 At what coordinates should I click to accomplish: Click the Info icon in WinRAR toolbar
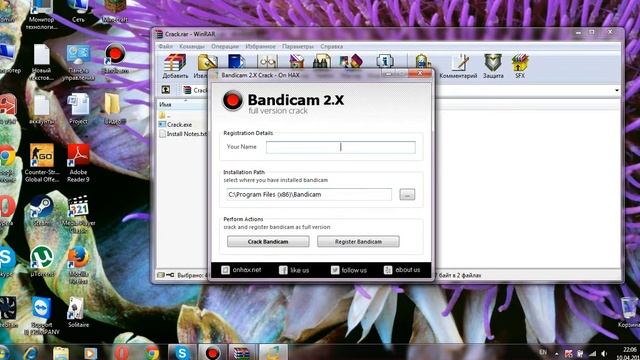pos(384,61)
